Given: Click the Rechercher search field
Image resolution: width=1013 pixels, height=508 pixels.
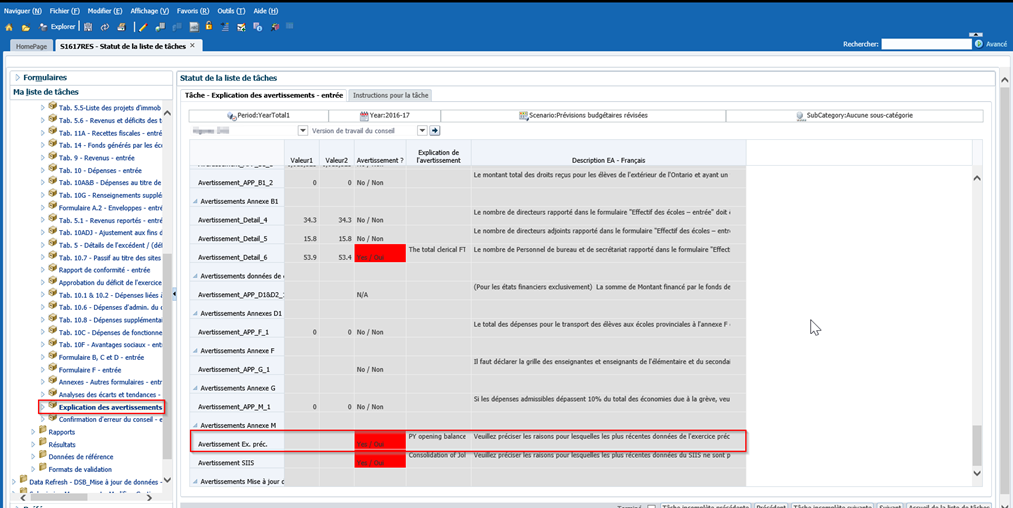Looking at the screenshot, I should point(925,44).
